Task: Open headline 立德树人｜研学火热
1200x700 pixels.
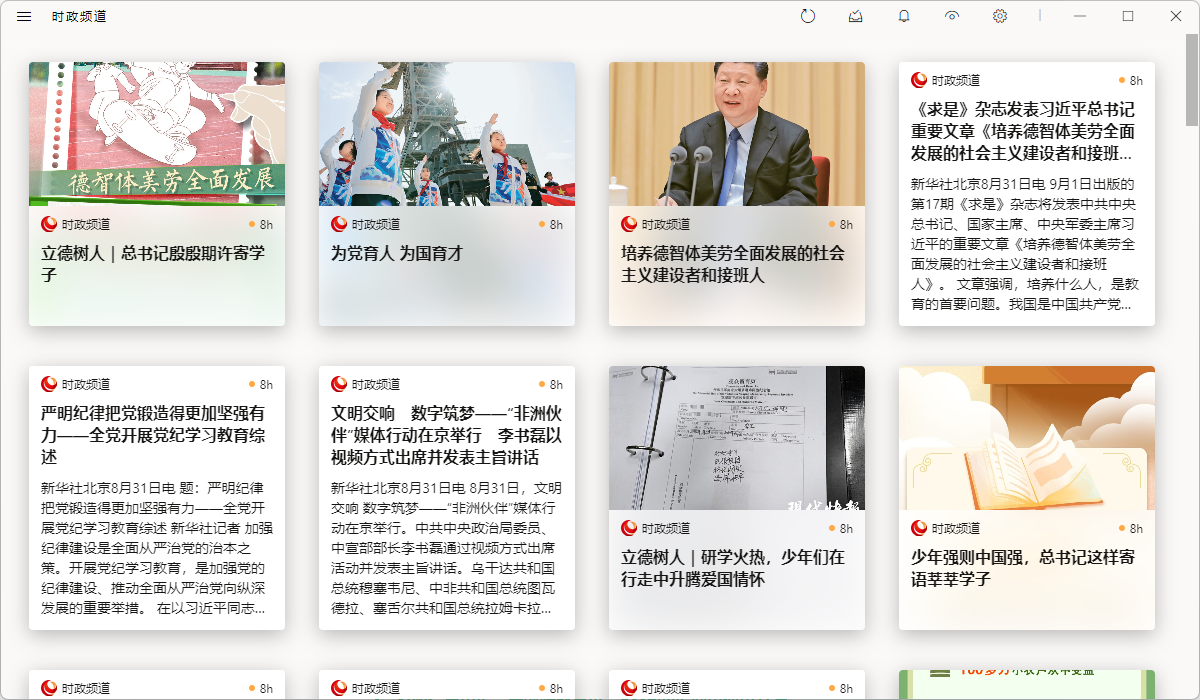Action: [733, 568]
